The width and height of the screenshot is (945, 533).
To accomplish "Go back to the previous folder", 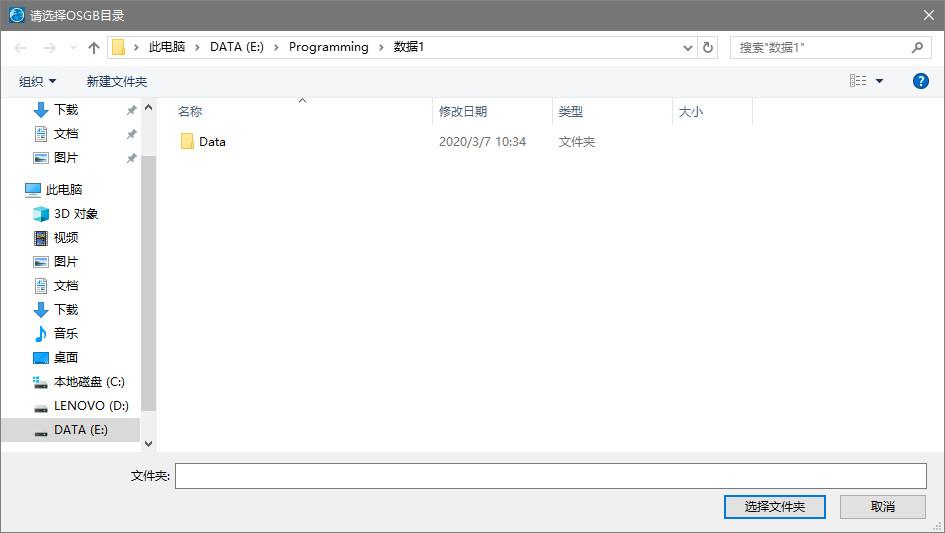I will 20,48.
